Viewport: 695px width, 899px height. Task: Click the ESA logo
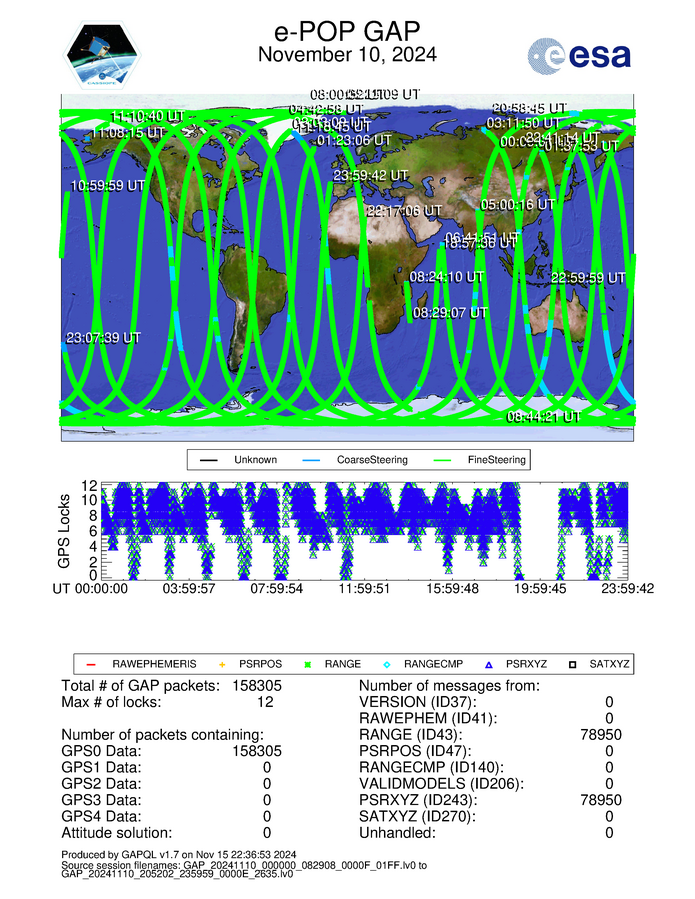(580, 55)
